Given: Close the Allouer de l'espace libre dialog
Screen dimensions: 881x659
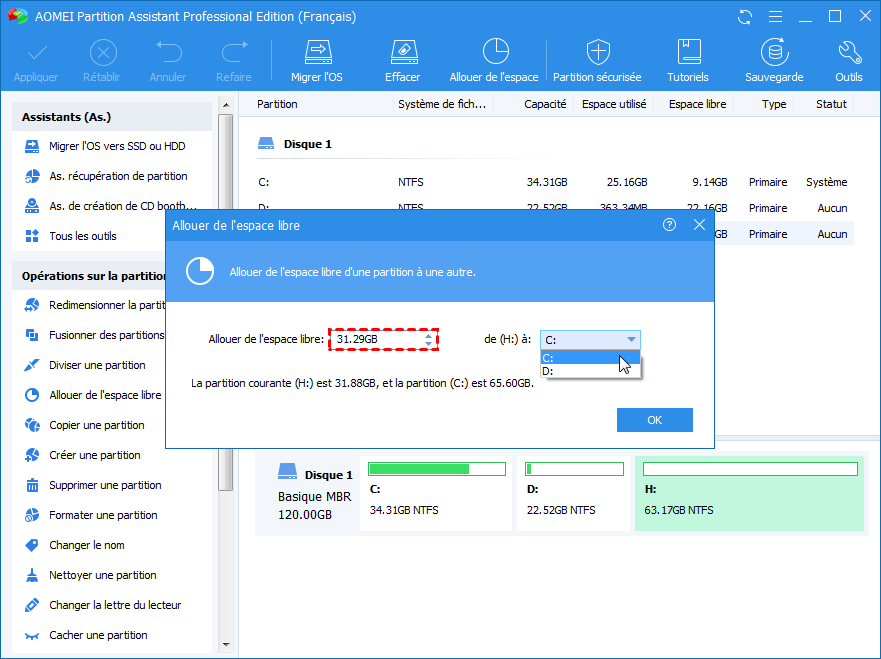Looking at the screenshot, I should click(x=699, y=225).
